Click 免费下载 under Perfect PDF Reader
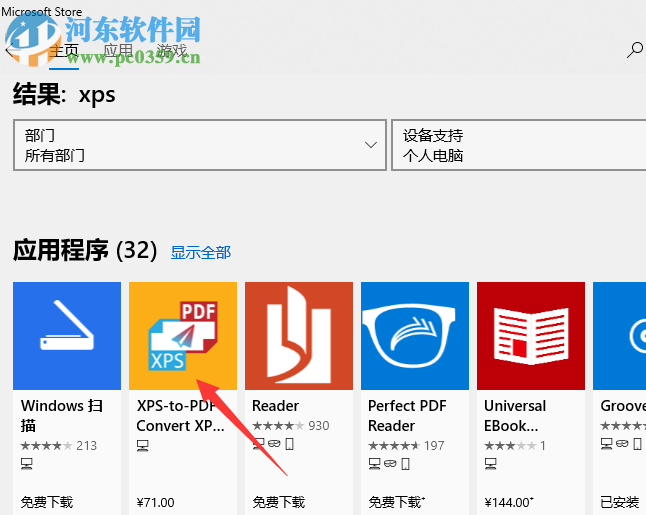This screenshot has width=646, height=515. pos(396,502)
